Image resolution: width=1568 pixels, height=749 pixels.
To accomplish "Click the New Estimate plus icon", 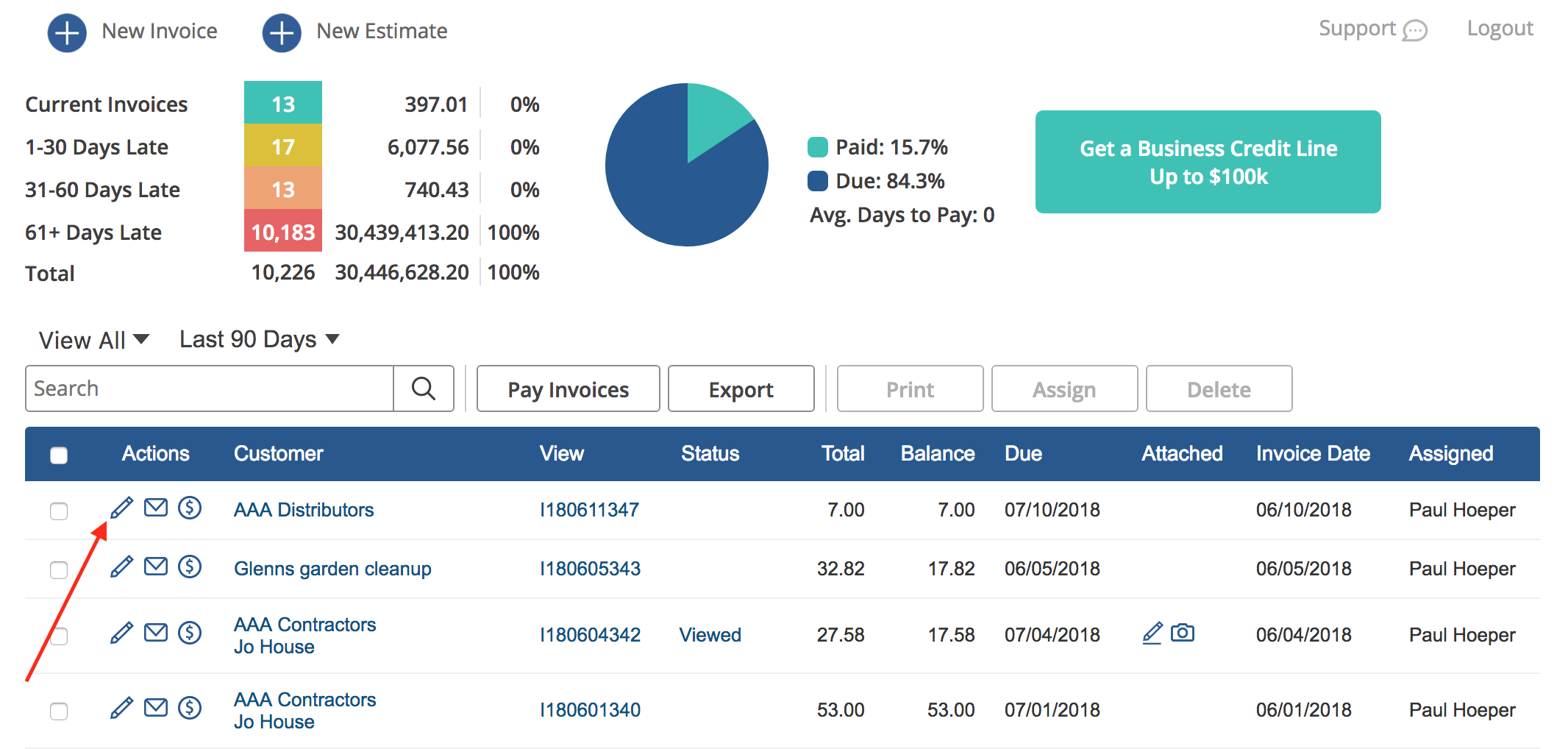I will click(282, 32).
